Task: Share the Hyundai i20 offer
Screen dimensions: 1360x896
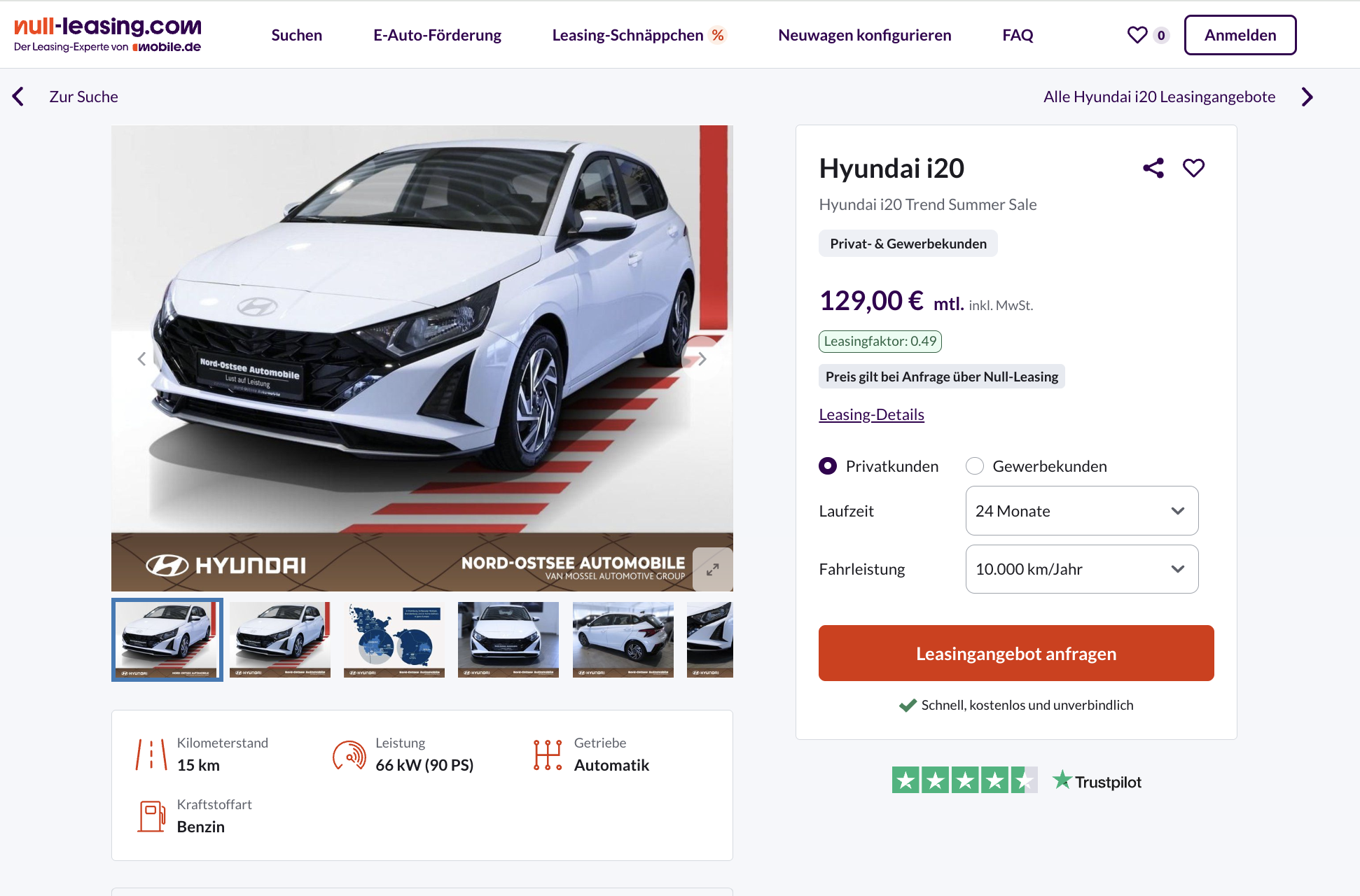Action: (1153, 168)
